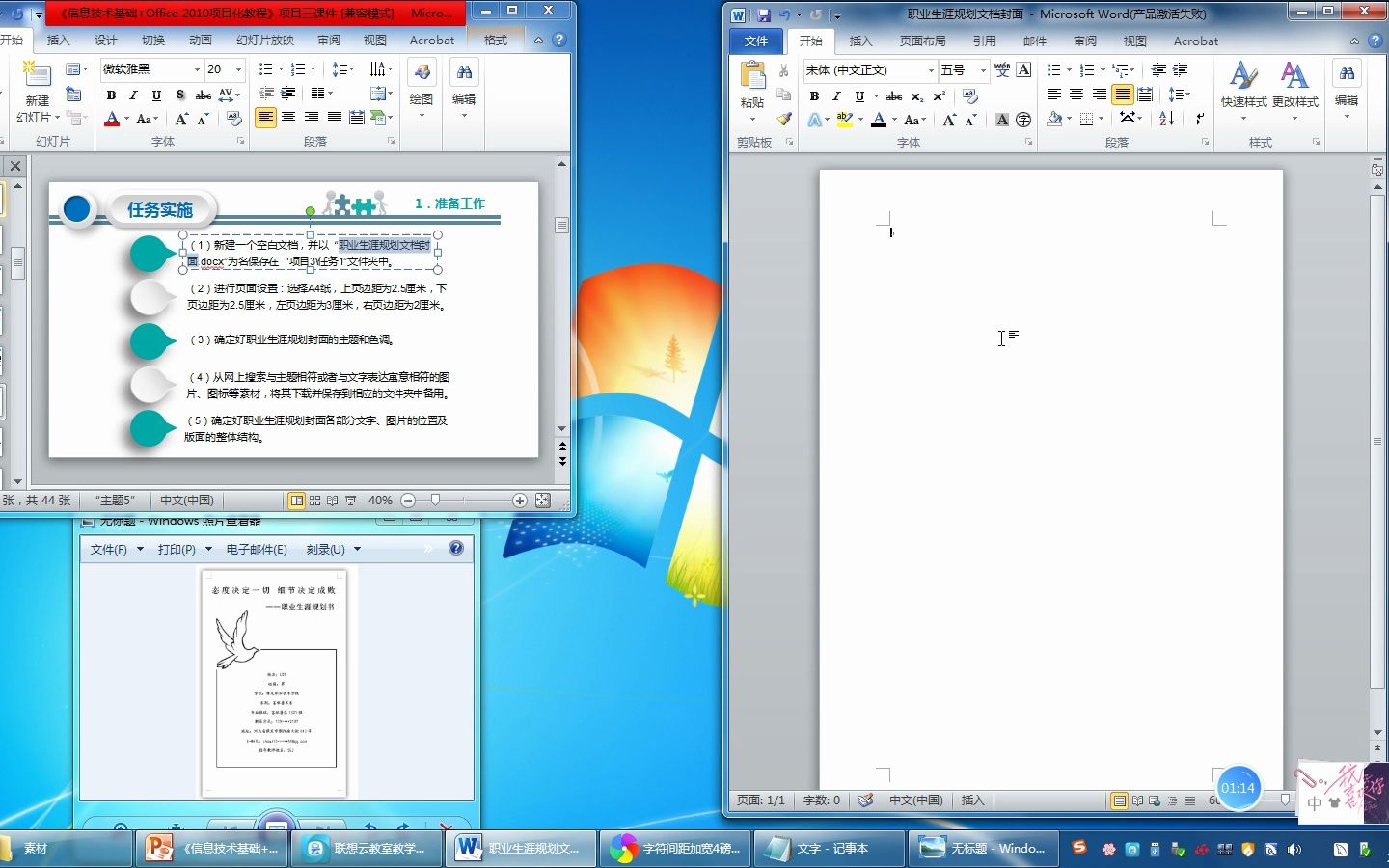Apply the Word font color swatch
Image resolution: width=1389 pixels, height=868 pixels.
coord(878,120)
